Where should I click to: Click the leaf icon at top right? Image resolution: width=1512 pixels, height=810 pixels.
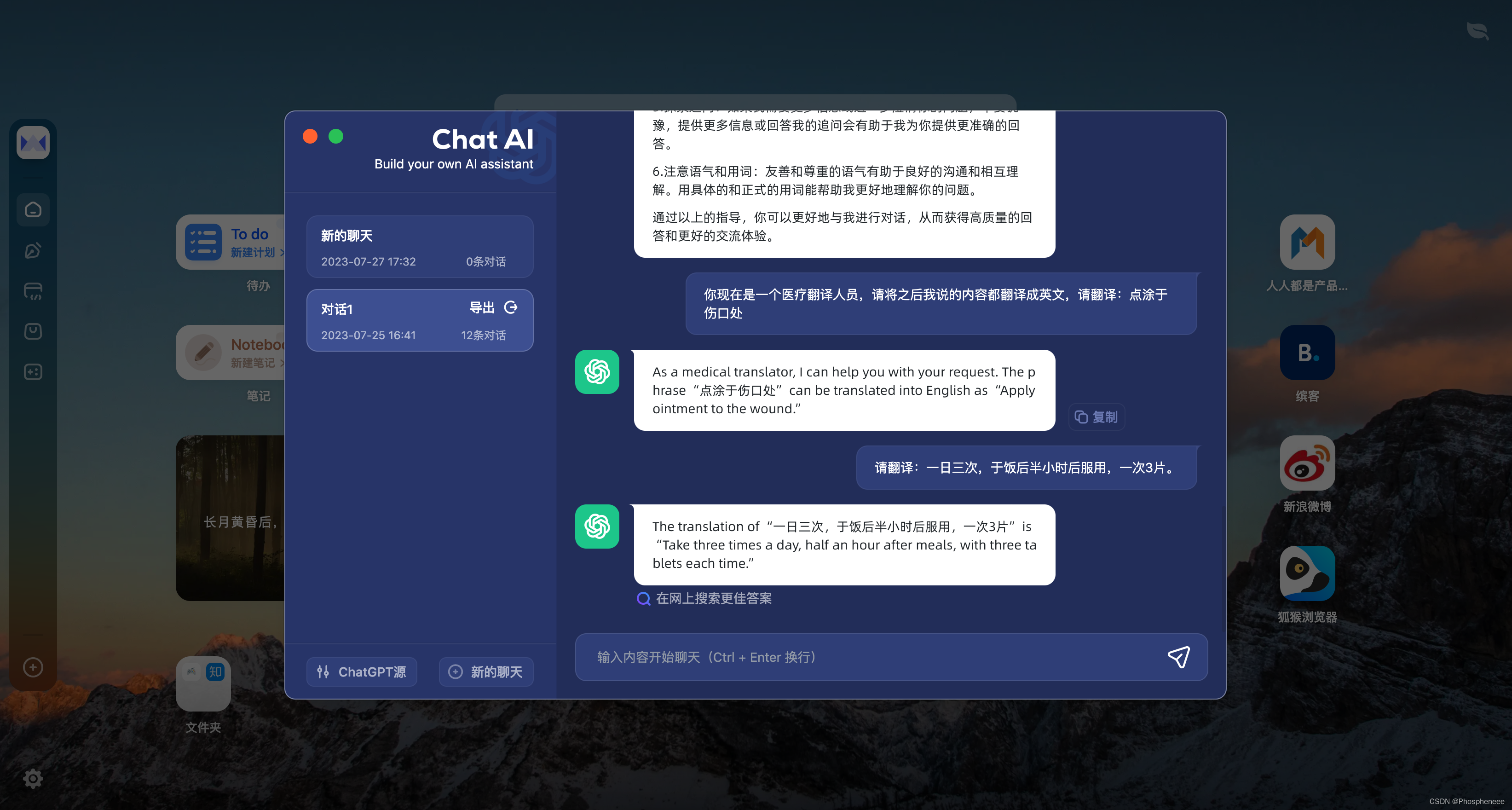(x=1477, y=30)
